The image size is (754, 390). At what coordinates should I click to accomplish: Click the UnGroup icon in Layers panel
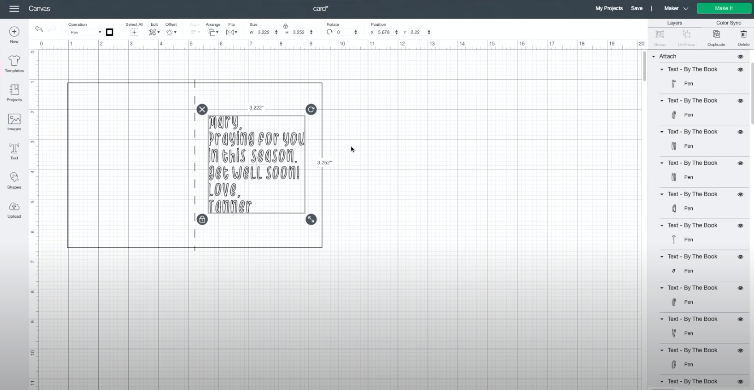tap(686, 34)
